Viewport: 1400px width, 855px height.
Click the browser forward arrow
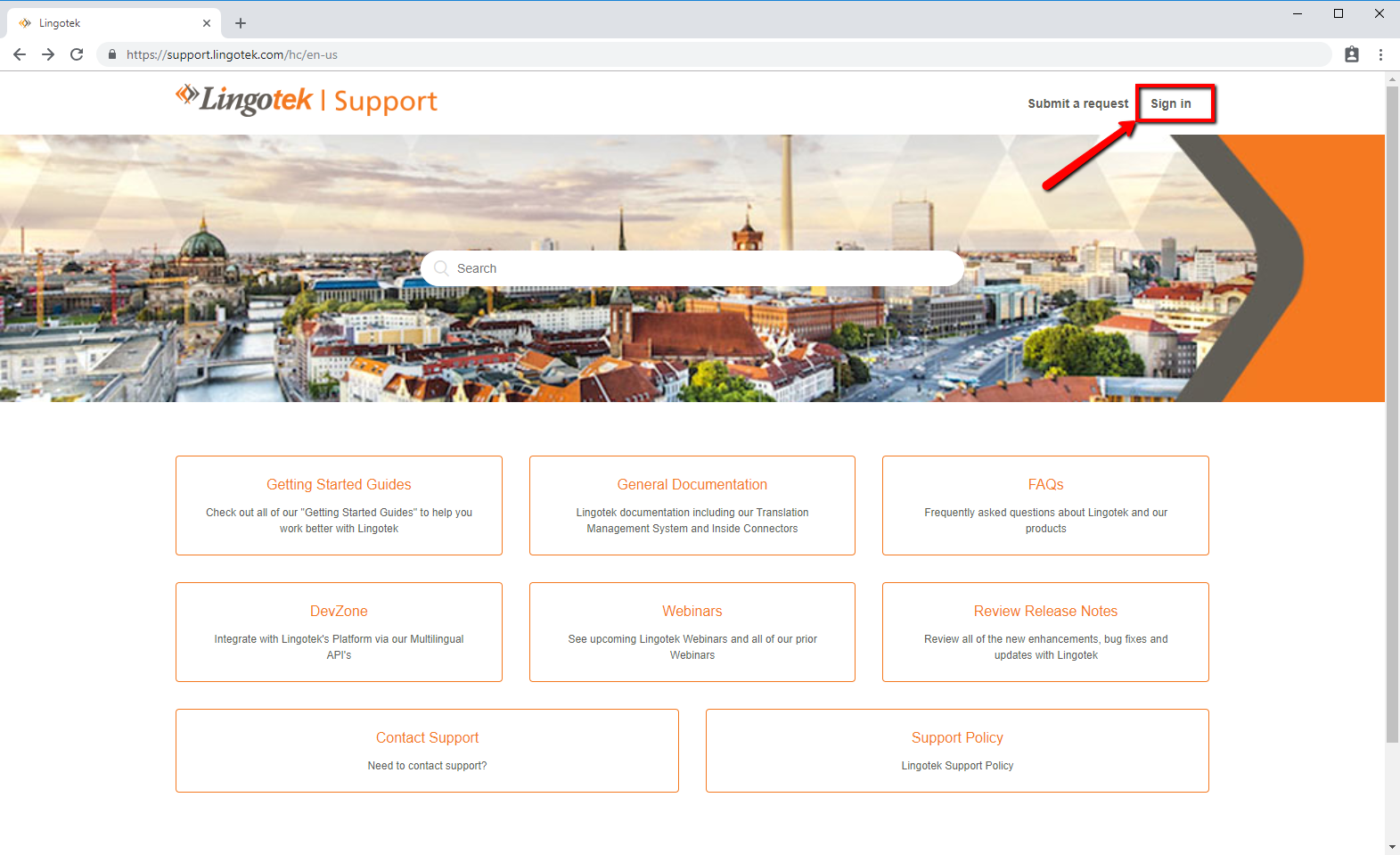(x=48, y=54)
